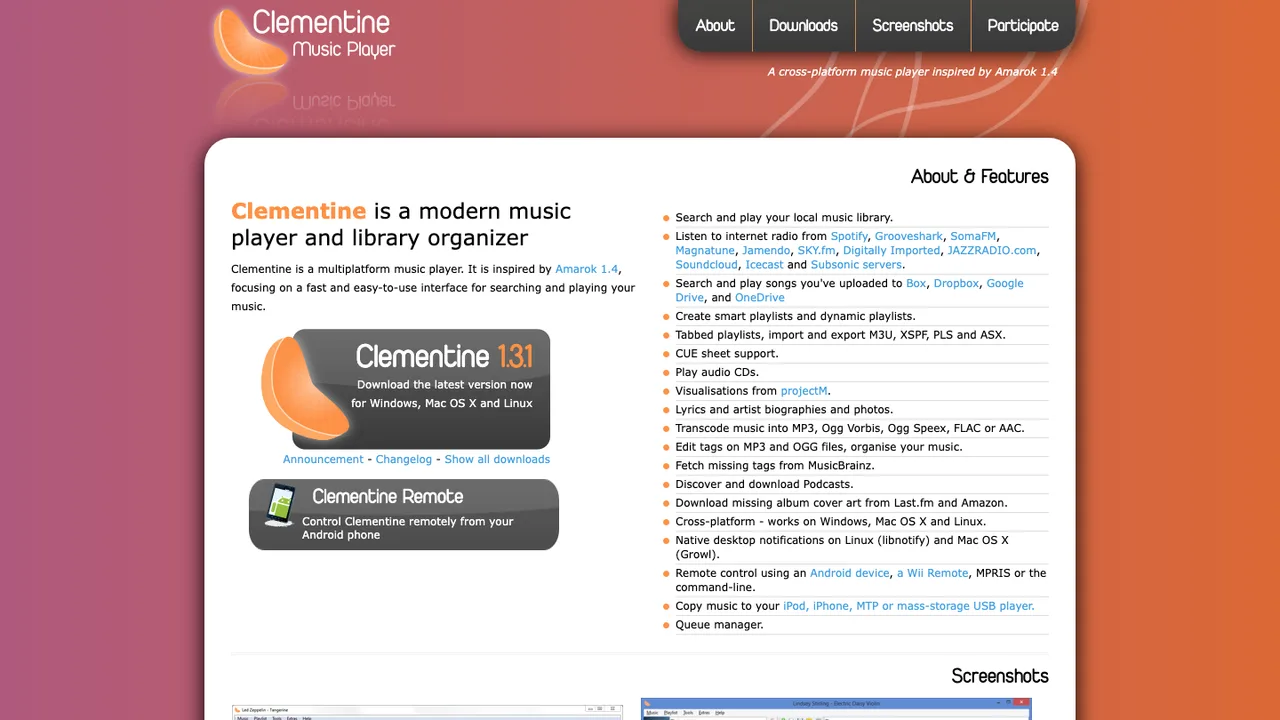Click 'Lyrics and artist biographies and photos.' text
The height and width of the screenshot is (720, 1280).
coord(784,410)
